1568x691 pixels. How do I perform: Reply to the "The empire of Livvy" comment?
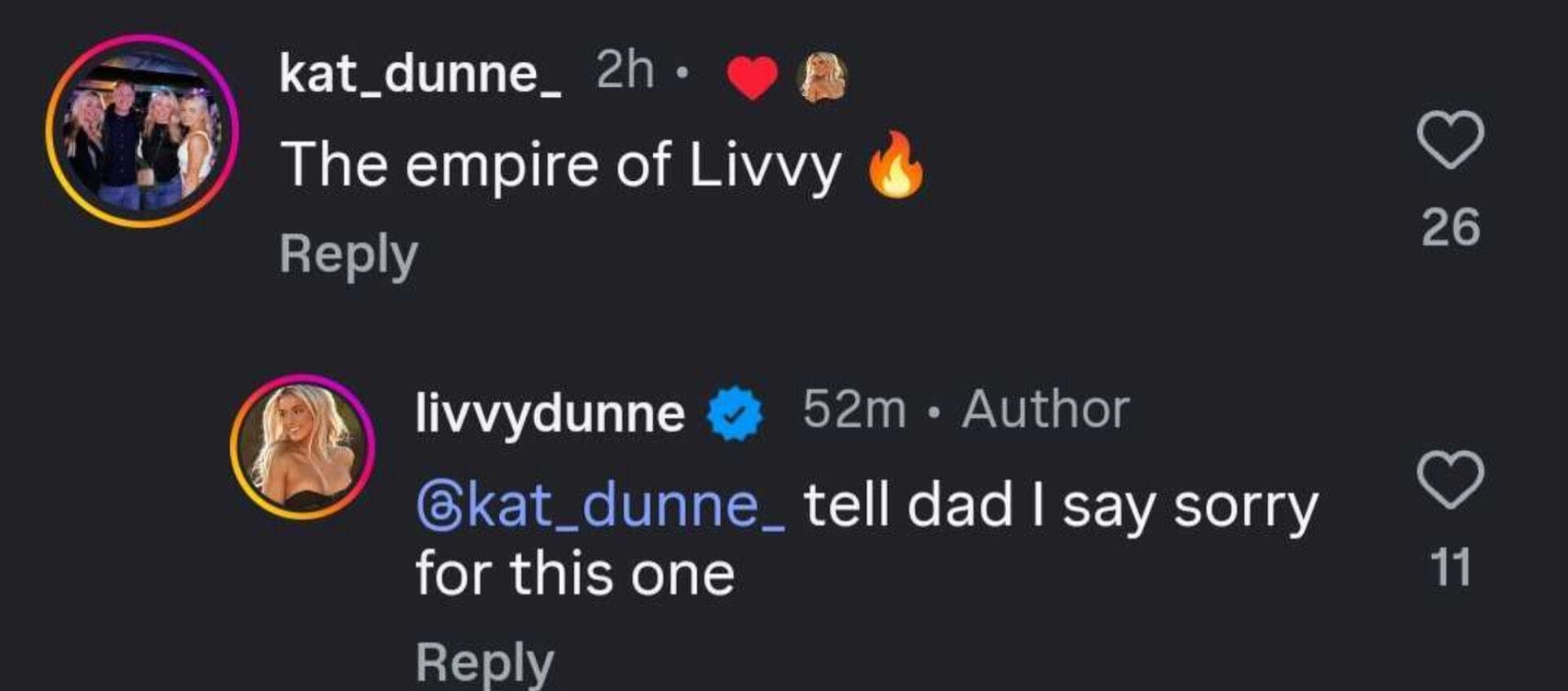(x=349, y=254)
